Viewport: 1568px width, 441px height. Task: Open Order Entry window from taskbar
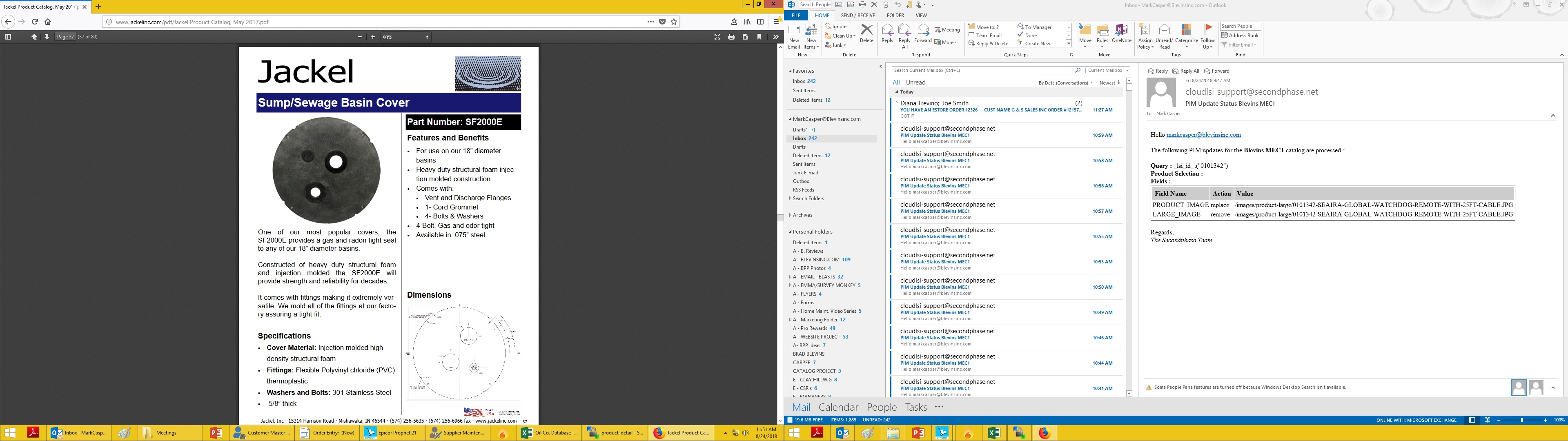[x=327, y=432]
